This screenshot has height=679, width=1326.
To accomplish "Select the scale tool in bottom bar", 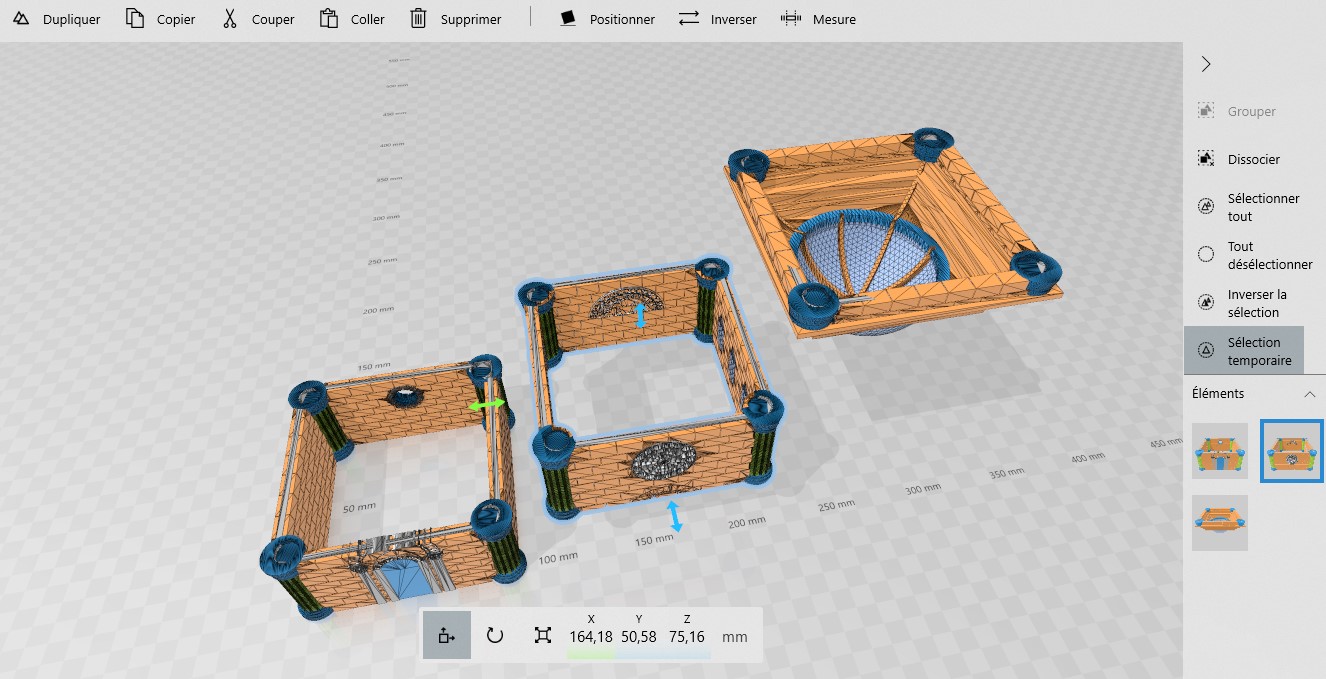I will pyautogui.click(x=543, y=635).
